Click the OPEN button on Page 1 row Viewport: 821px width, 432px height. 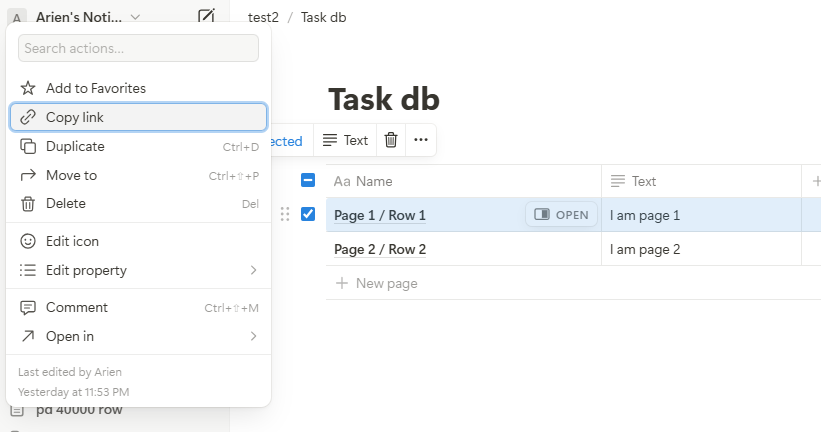point(561,214)
